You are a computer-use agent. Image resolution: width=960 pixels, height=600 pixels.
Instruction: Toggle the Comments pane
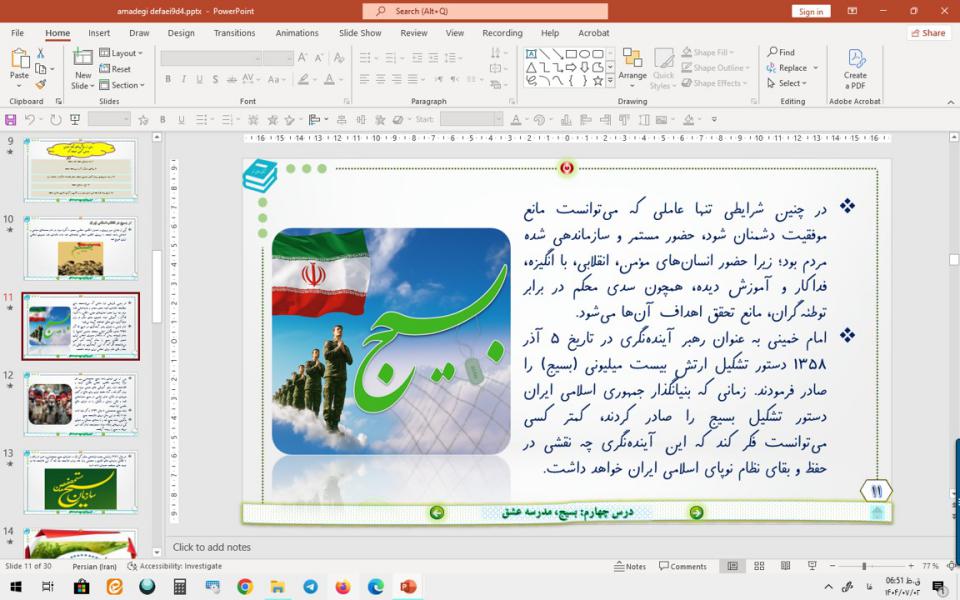click(x=682, y=566)
